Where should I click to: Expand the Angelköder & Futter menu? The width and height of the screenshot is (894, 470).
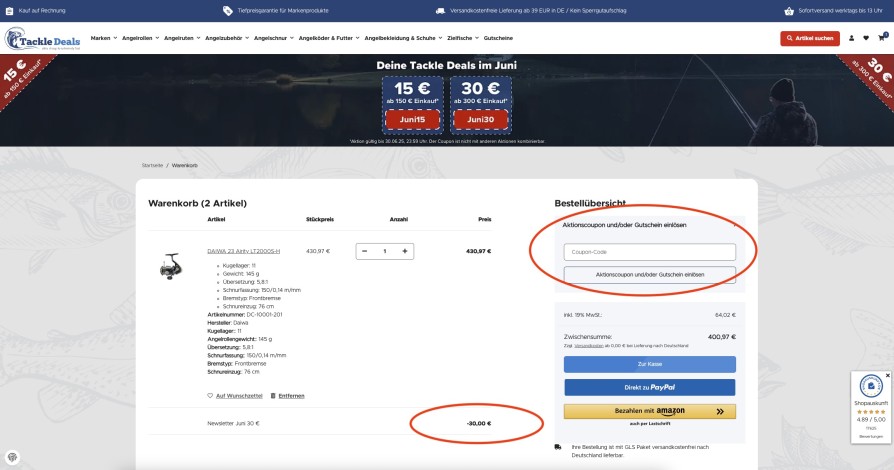[x=329, y=38]
